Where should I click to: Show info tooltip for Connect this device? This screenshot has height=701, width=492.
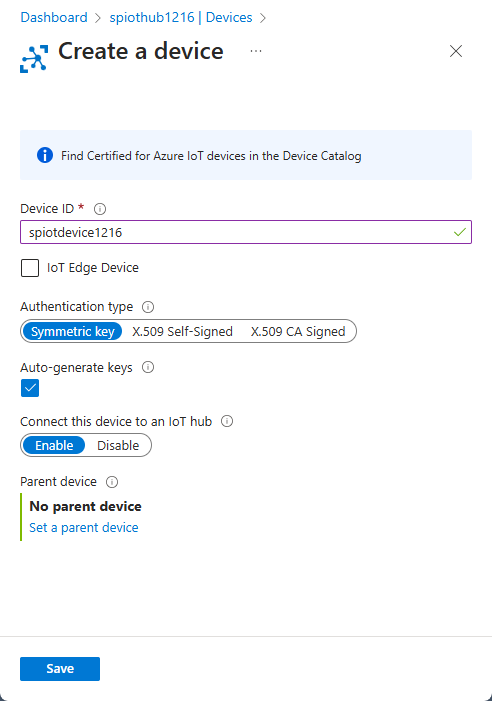coord(227,421)
